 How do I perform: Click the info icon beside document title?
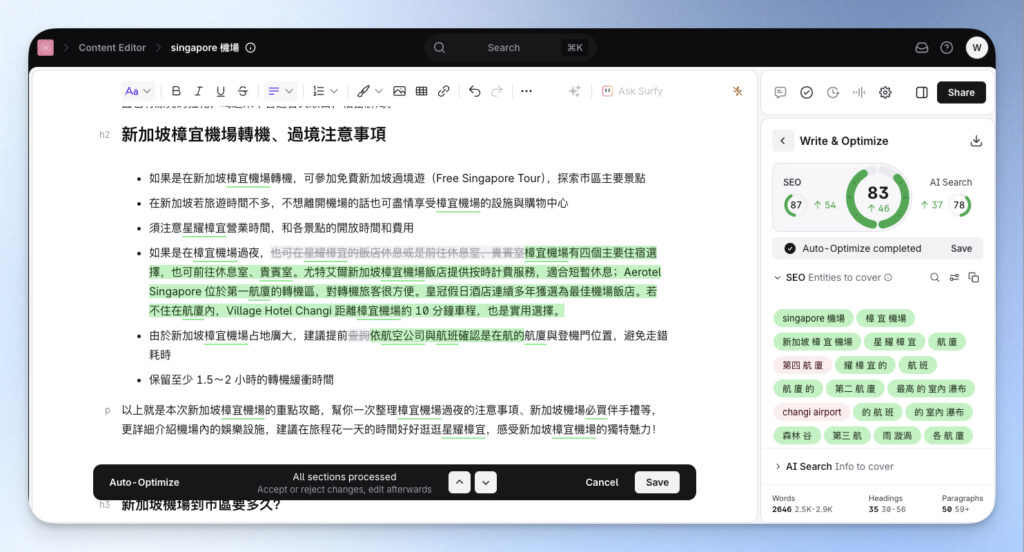(x=250, y=48)
